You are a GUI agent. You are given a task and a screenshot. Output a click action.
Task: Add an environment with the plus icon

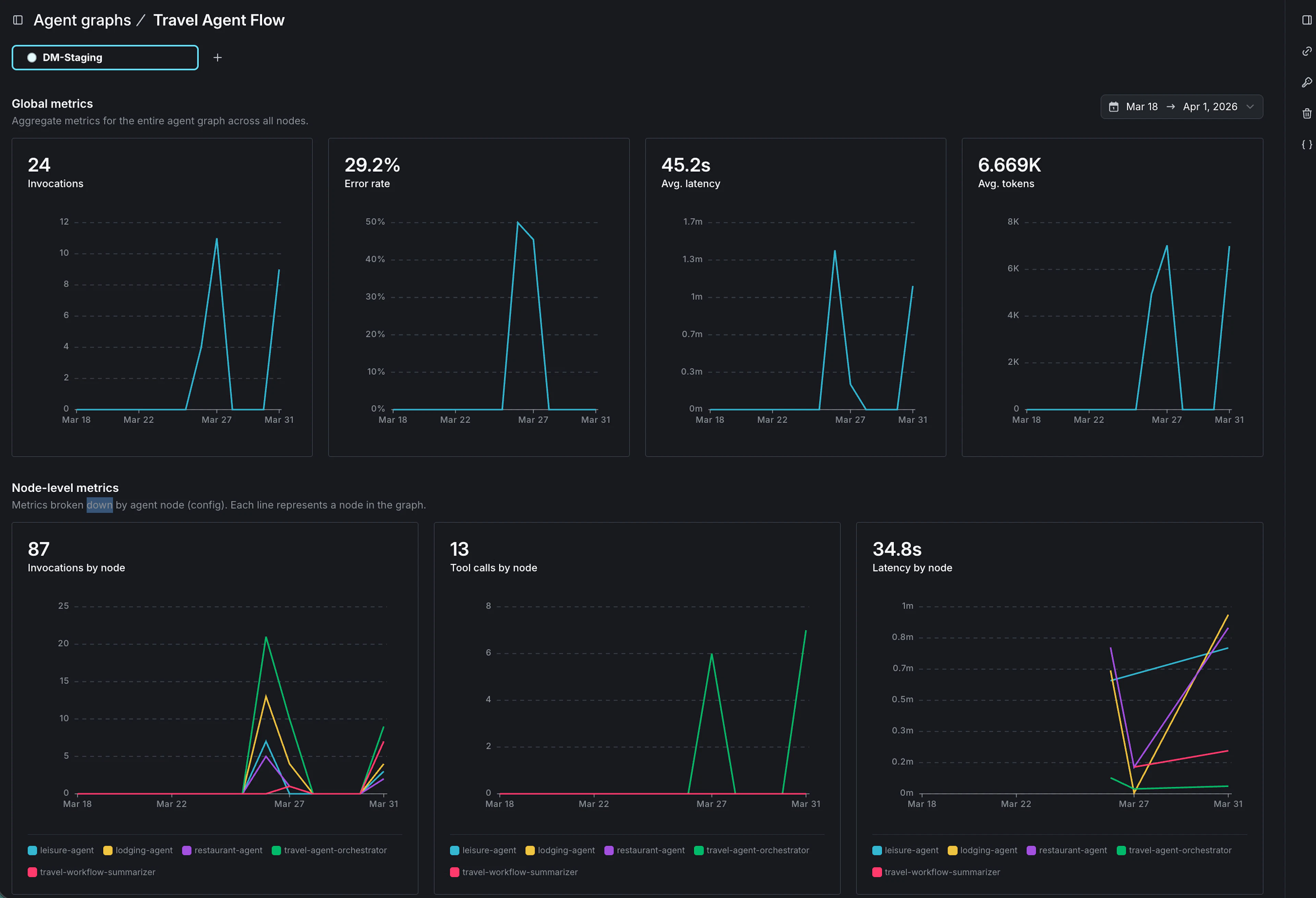[x=217, y=57]
